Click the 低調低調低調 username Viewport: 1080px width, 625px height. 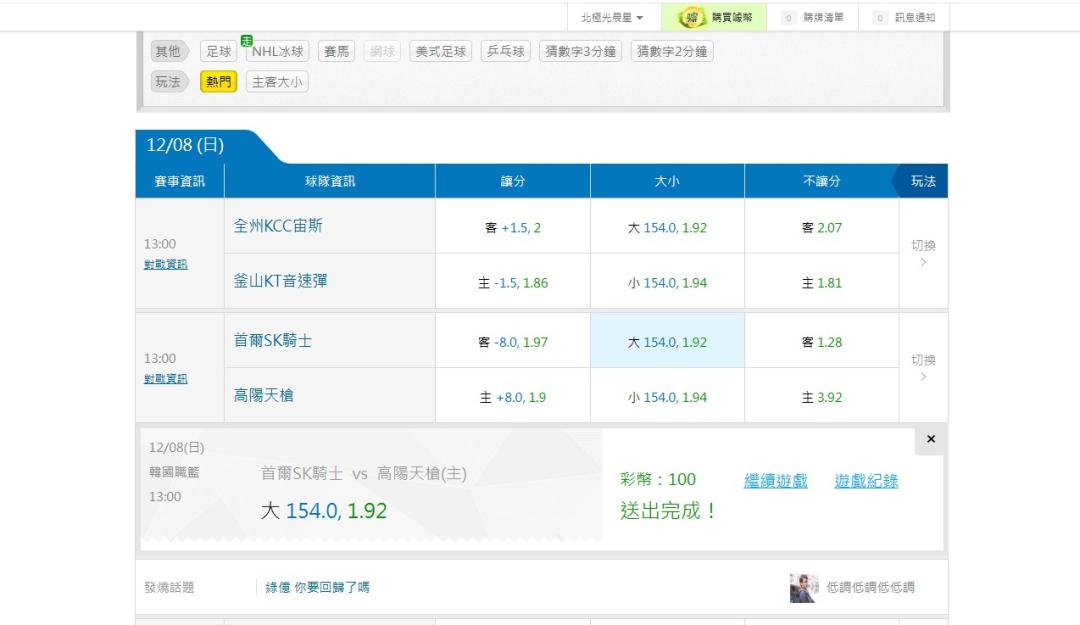coord(870,587)
